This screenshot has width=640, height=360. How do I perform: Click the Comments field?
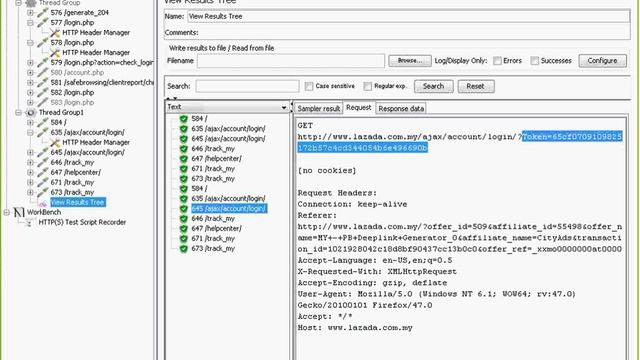click(414, 33)
